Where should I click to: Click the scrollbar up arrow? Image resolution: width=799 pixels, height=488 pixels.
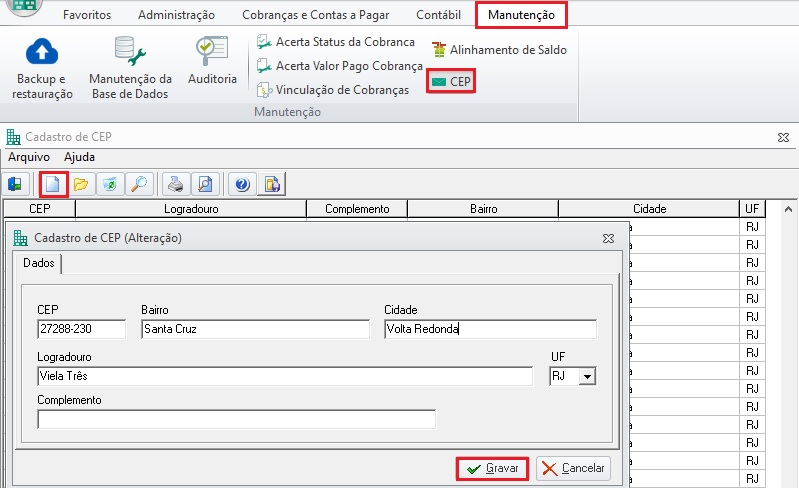coord(788,209)
